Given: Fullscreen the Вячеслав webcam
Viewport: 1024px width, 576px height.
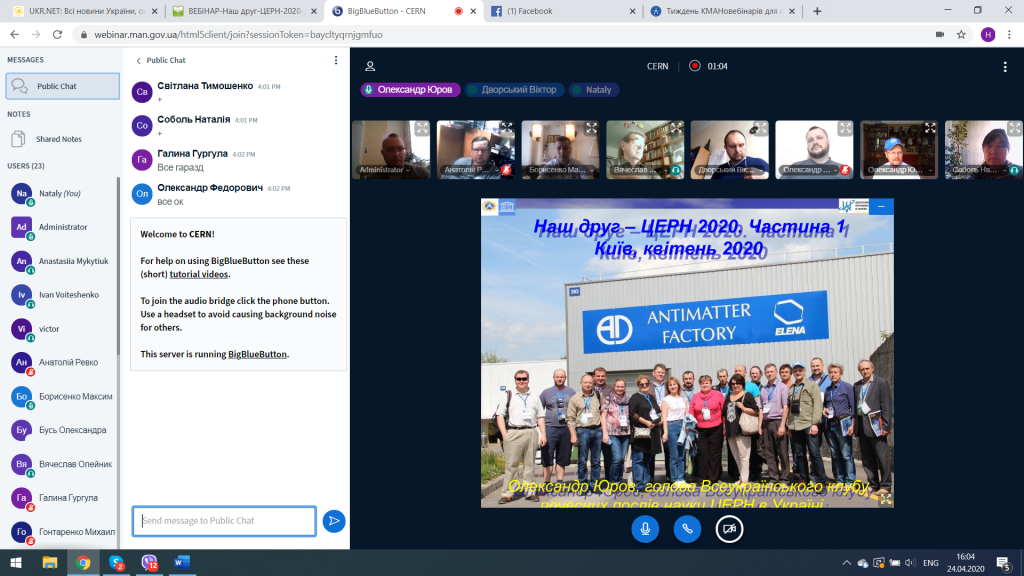Looking at the screenshot, I should tap(677, 129).
